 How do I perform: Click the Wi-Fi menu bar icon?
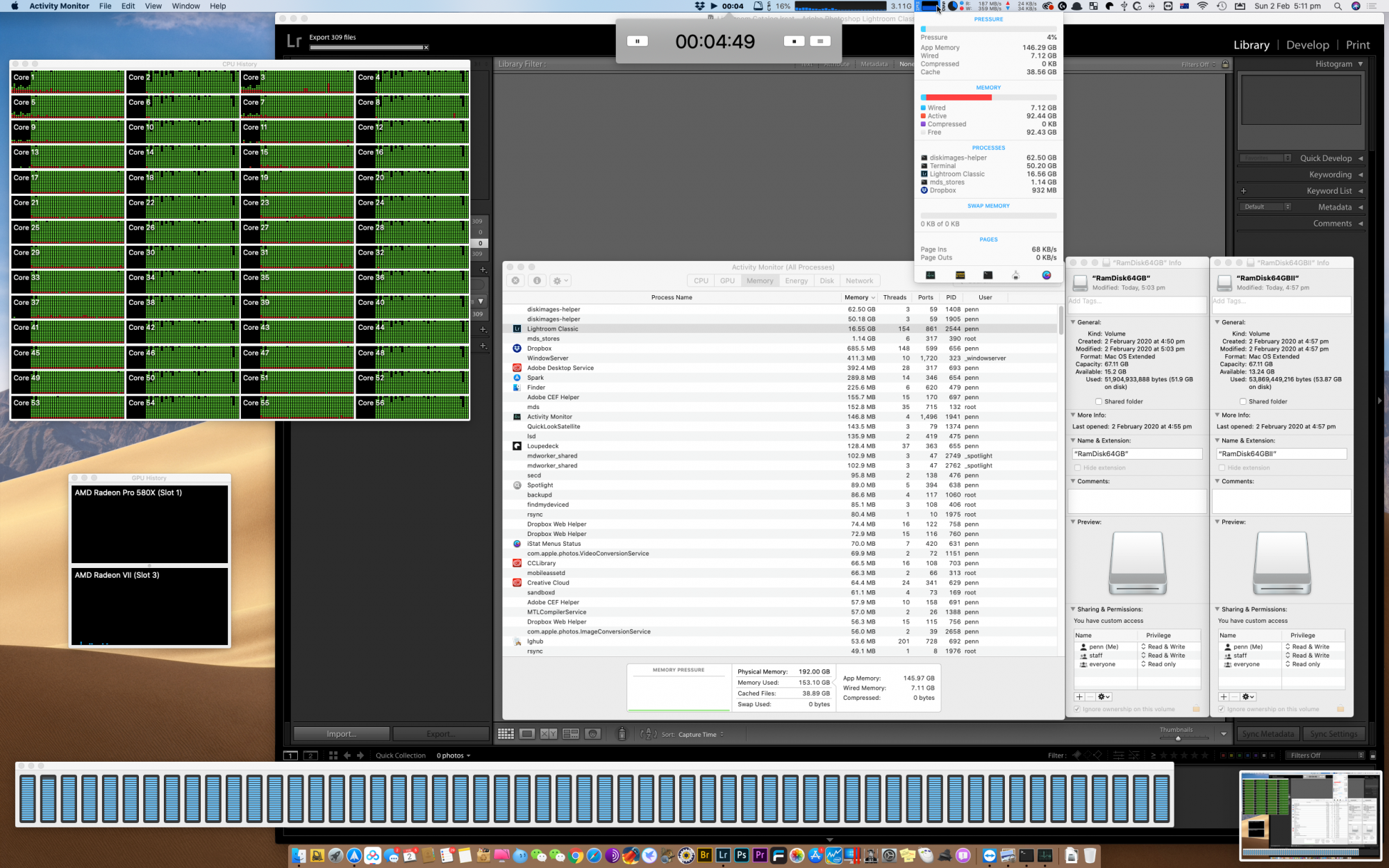click(x=1203, y=6)
